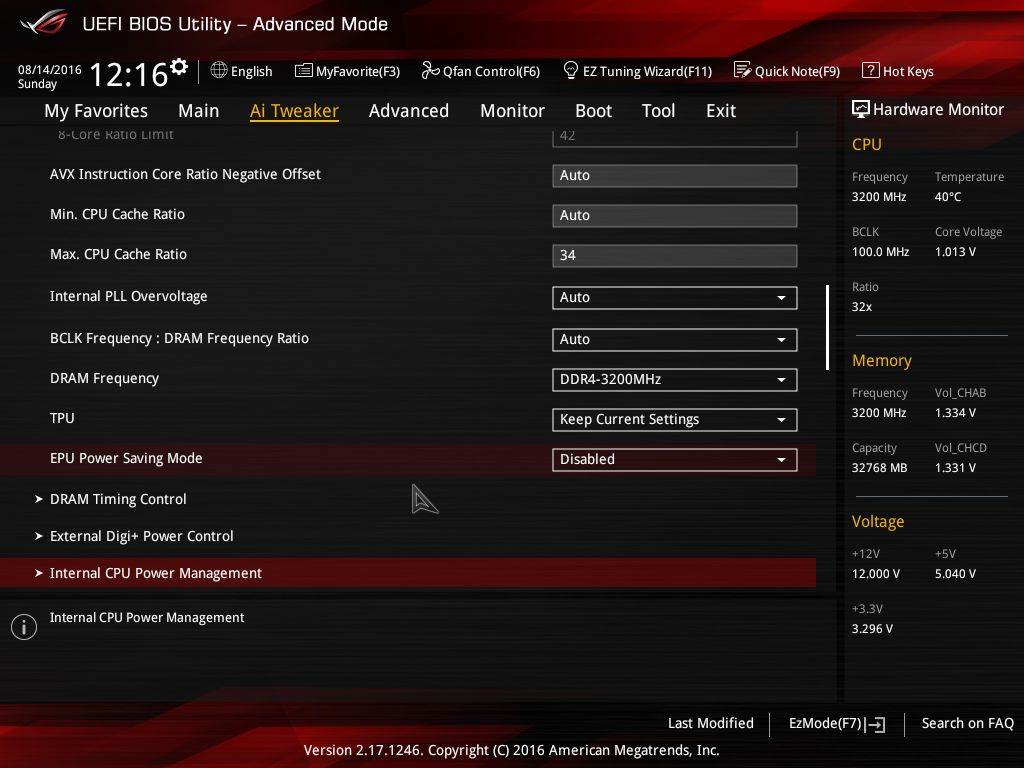Show Hot Keys label
The image size is (1024, 768).
[x=908, y=71]
